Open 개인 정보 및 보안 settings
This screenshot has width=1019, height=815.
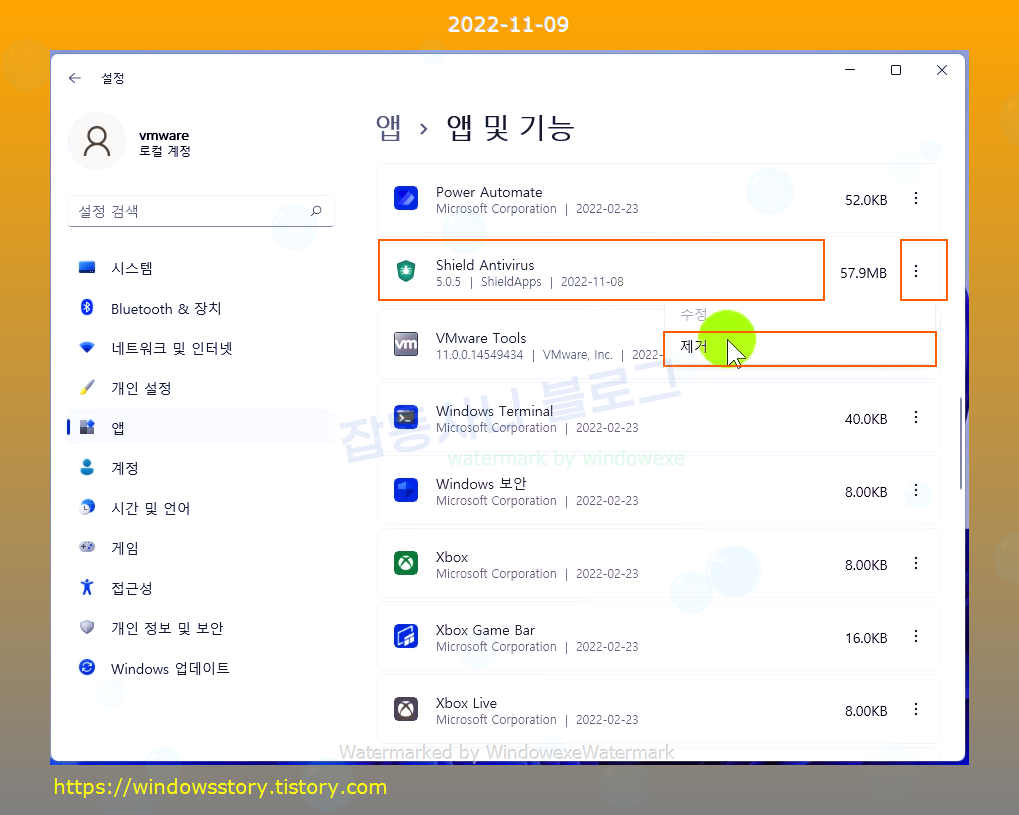click(201, 628)
